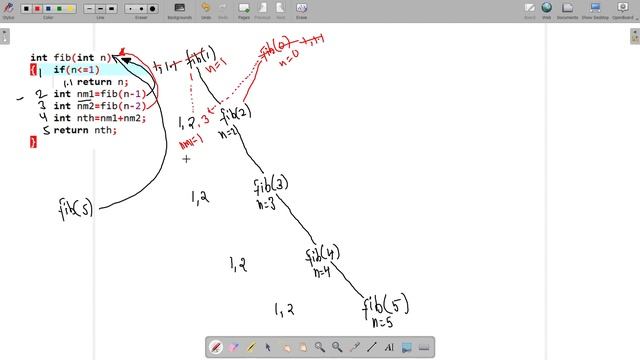Screen dimensions: 640x360
Task: Click the 'int nth=nm1+nm2;' code line
Action: coord(100,118)
